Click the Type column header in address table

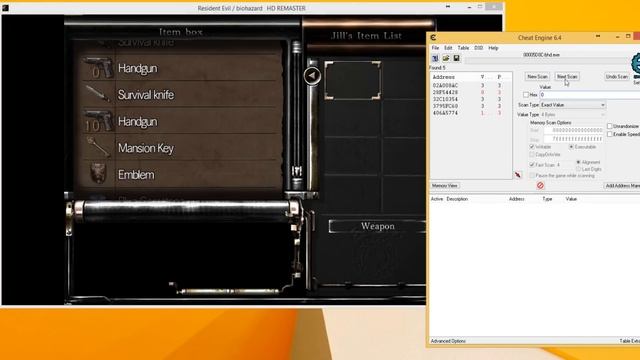pos(547,199)
